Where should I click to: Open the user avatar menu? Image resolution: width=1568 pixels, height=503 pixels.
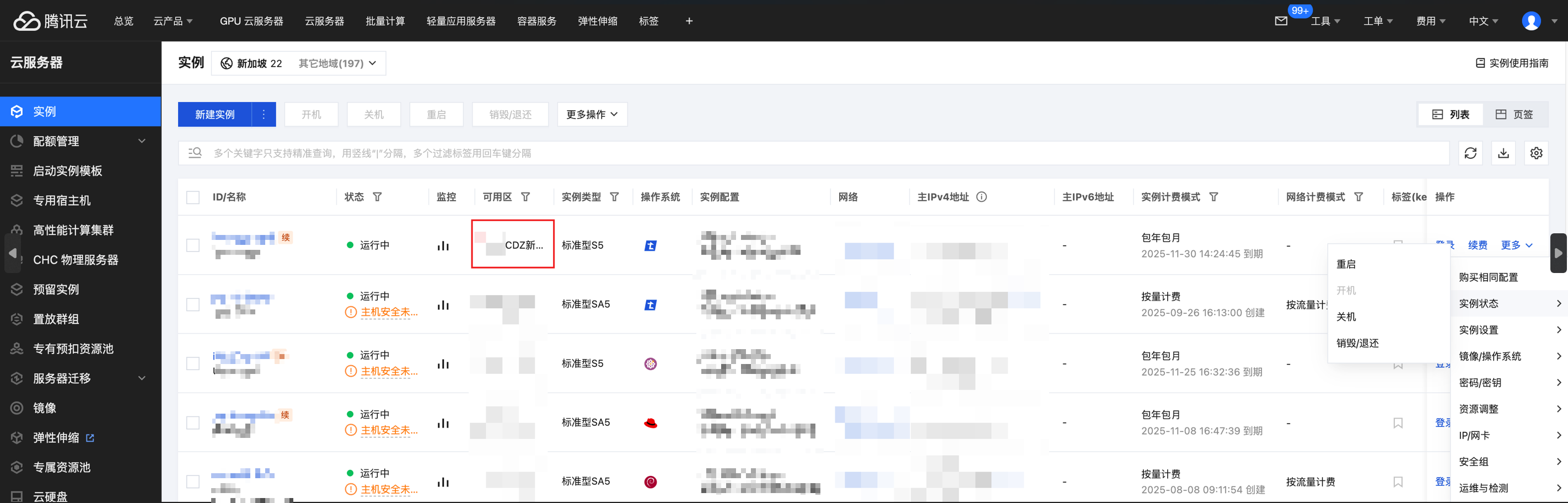[x=1531, y=21]
